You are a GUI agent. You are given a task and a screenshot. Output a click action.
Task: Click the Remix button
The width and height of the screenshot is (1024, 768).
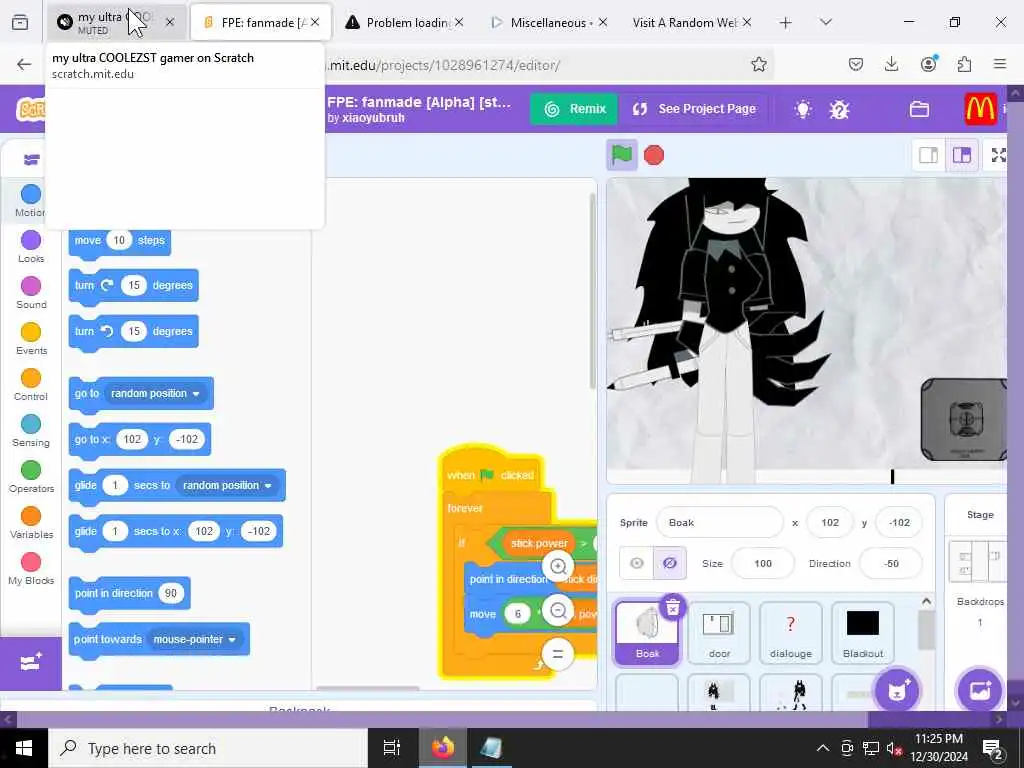point(574,109)
